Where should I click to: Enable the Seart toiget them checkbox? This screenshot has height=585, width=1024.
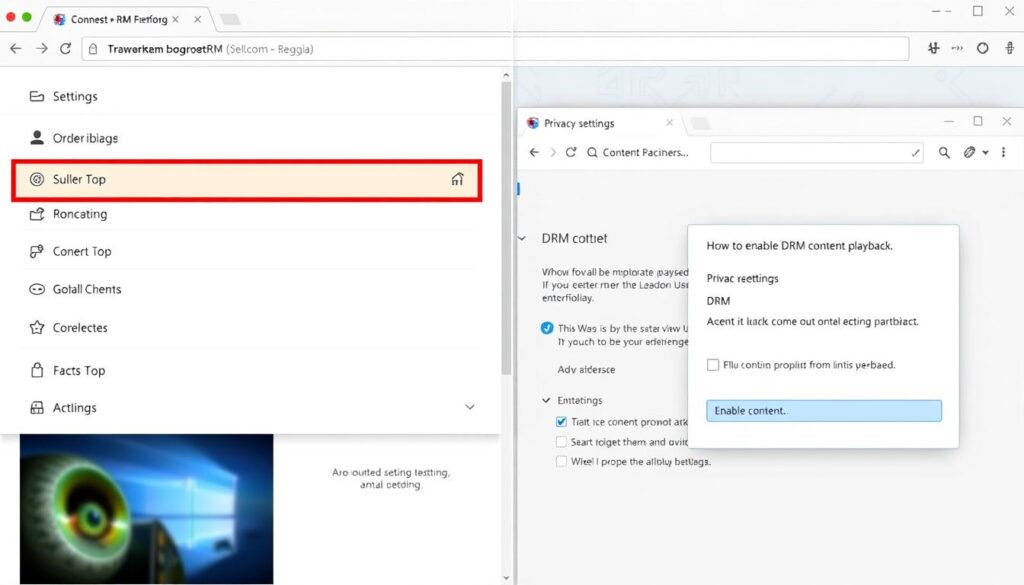[x=562, y=441]
